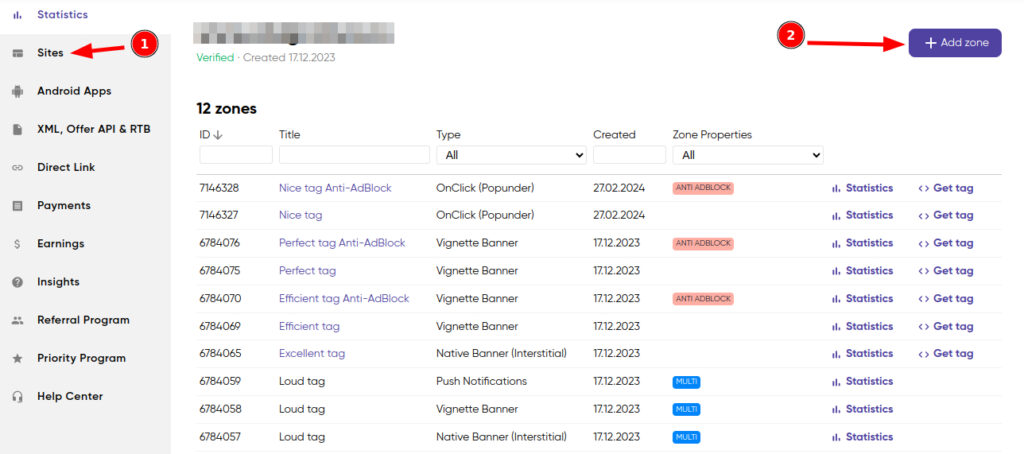The width and height of the screenshot is (1024, 454).
Task: Click the Title filter input field
Action: [354, 155]
